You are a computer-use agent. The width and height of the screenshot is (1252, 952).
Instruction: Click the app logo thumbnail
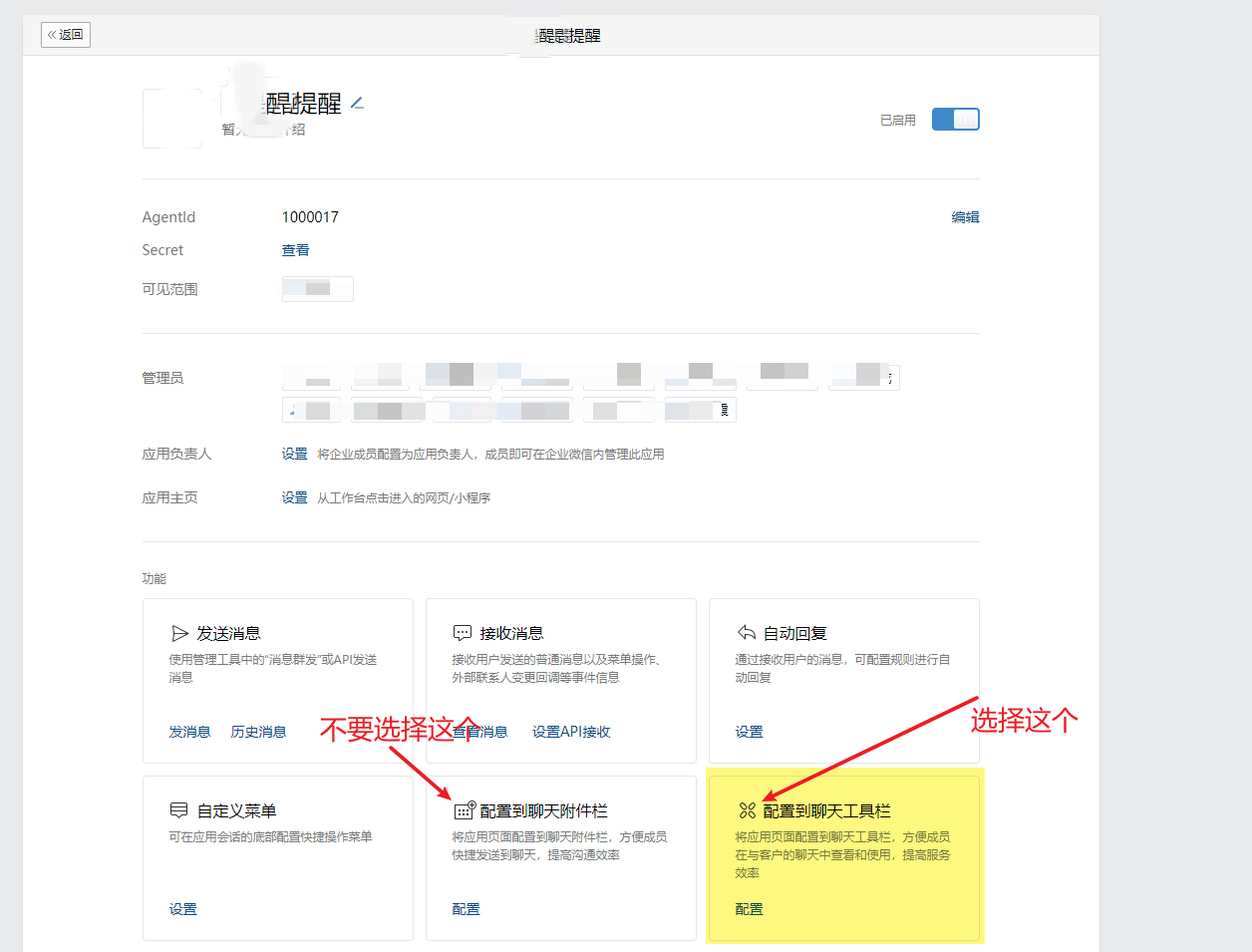(x=172, y=119)
